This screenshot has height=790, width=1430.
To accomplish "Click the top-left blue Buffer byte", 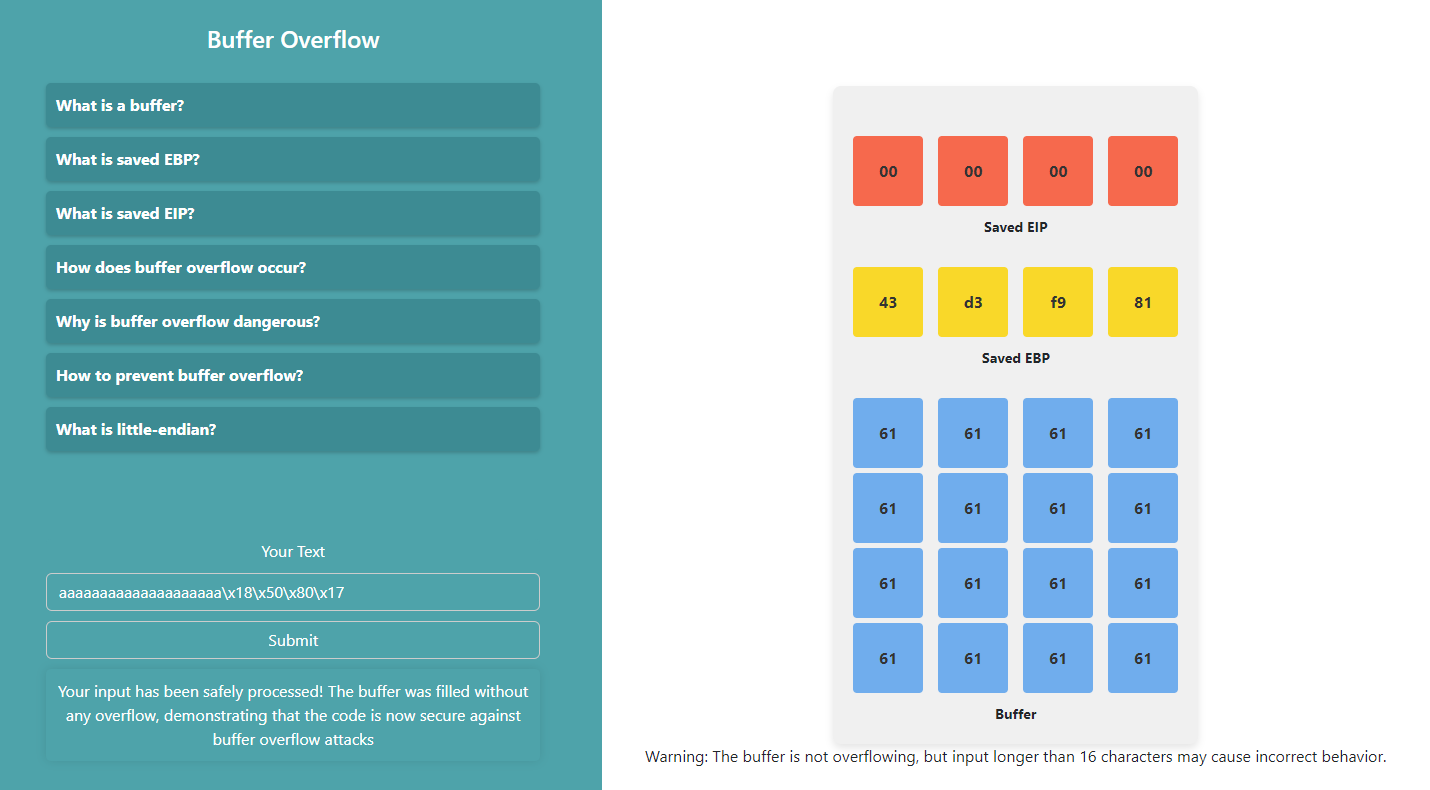I will [x=888, y=433].
